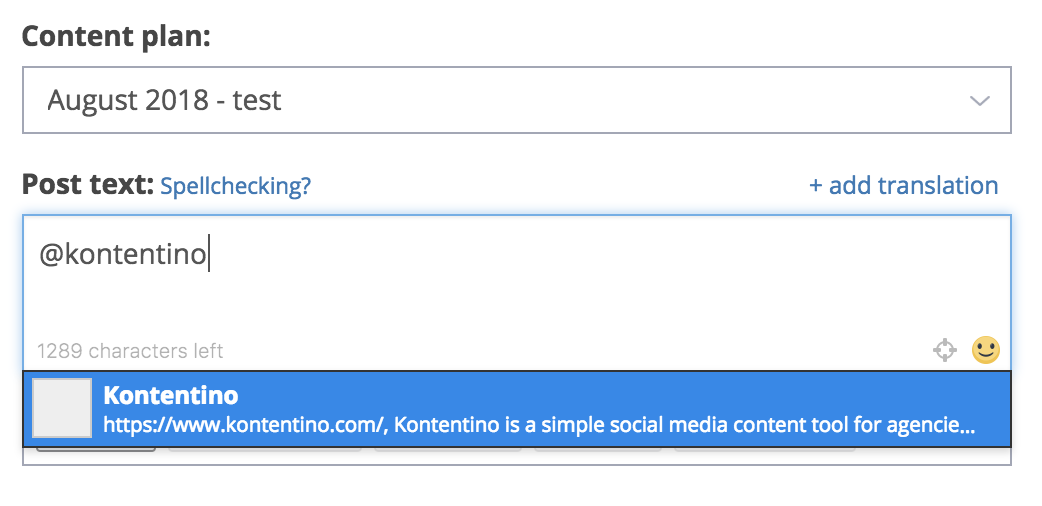The image size is (1042, 506).
Task: Click the Spellchecking? link
Action: tap(236, 186)
